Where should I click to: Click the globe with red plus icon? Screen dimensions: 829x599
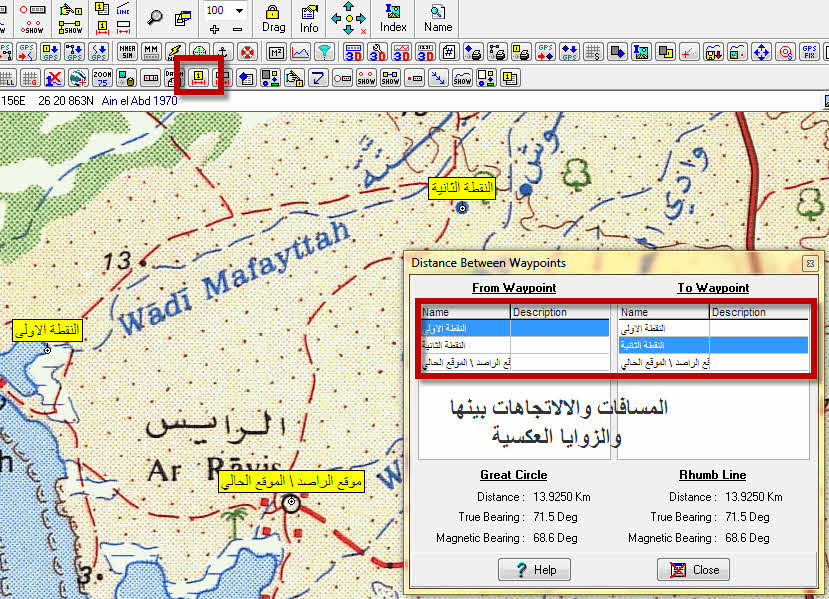(x=78, y=78)
